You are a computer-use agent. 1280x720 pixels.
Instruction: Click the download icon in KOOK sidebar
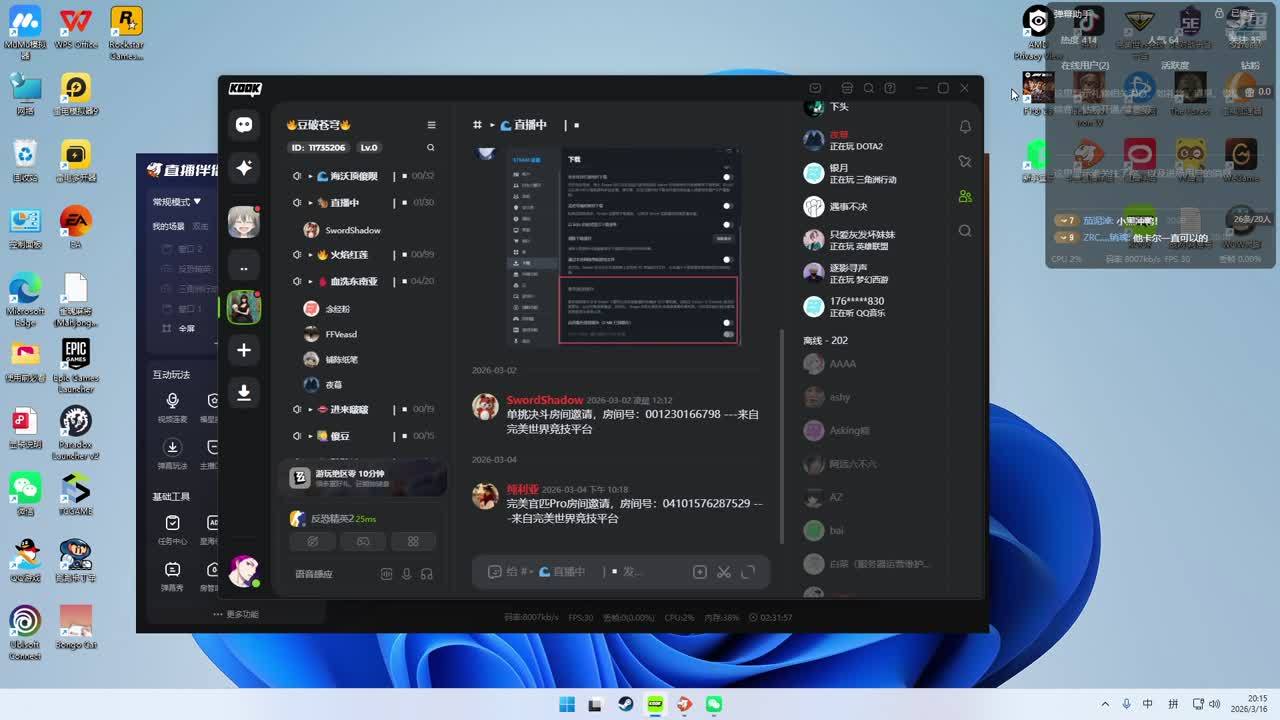243,393
